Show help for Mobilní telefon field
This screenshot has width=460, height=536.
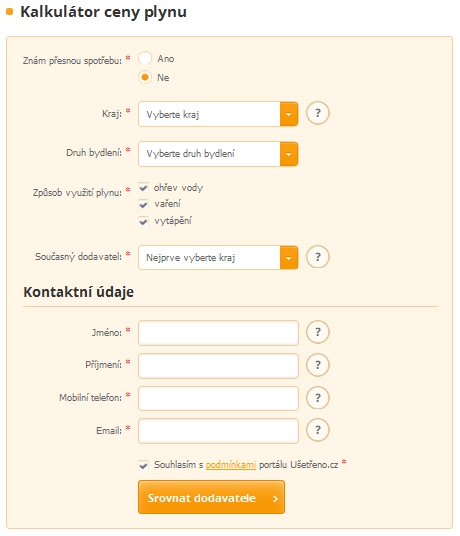click(317, 398)
